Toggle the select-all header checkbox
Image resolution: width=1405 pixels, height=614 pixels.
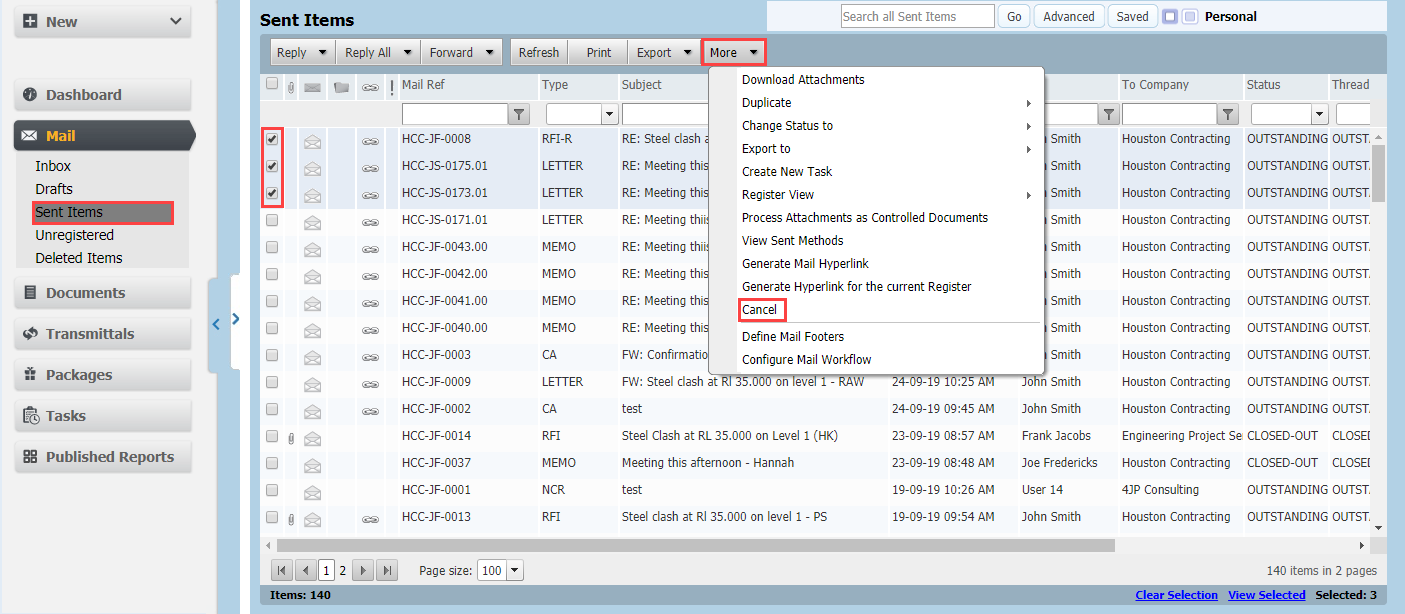pos(272,85)
